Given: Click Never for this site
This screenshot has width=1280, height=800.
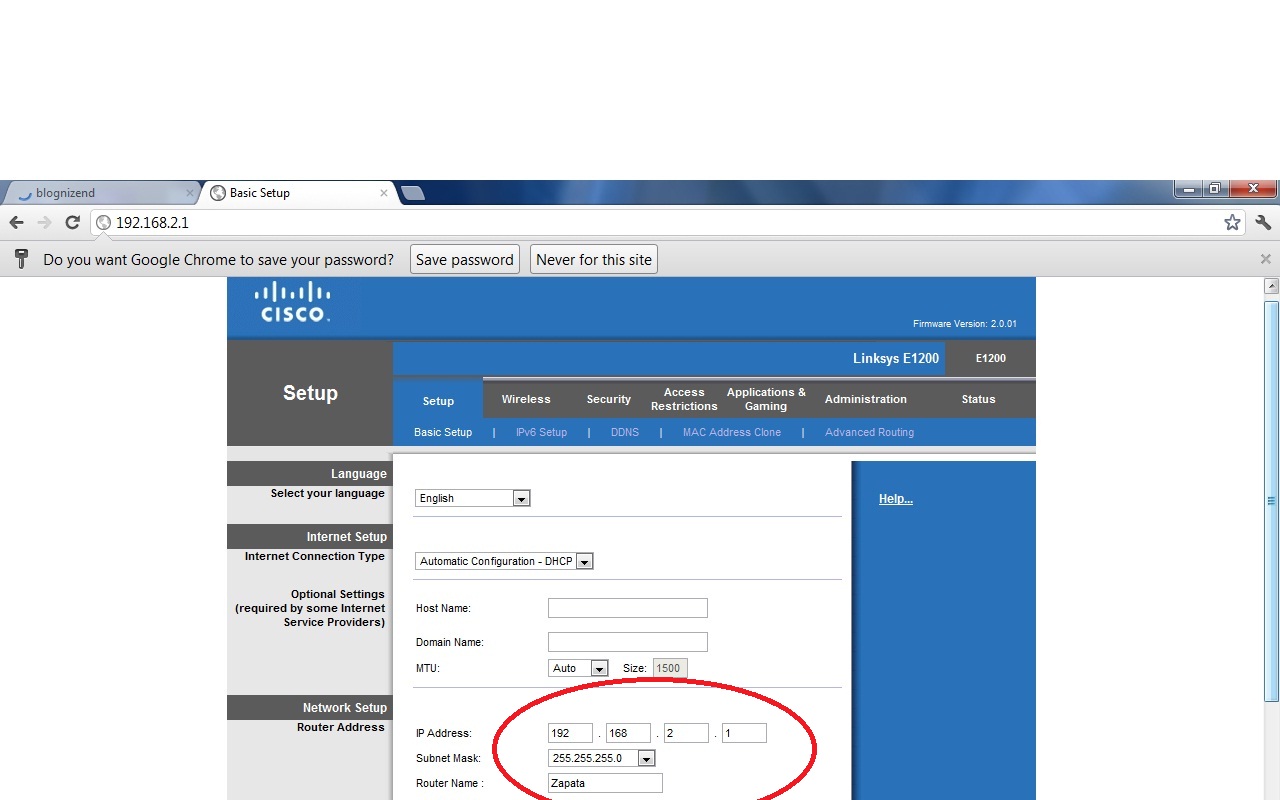Looking at the screenshot, I should tap(594, 259).
